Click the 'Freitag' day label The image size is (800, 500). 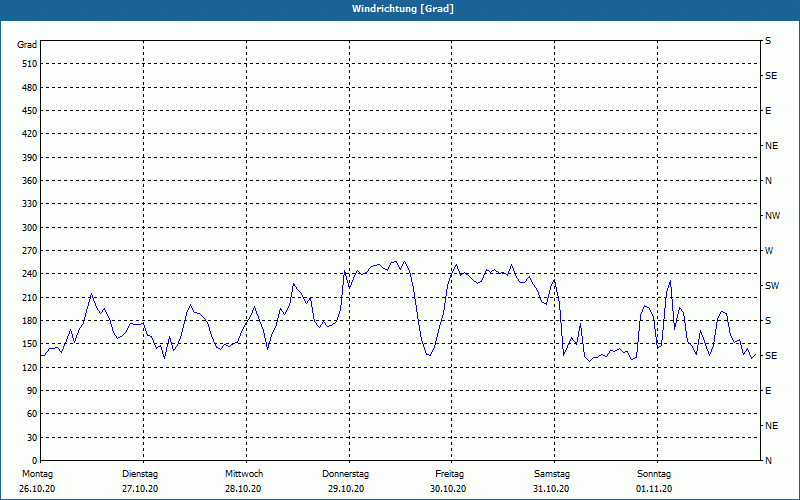coord(449,474)
